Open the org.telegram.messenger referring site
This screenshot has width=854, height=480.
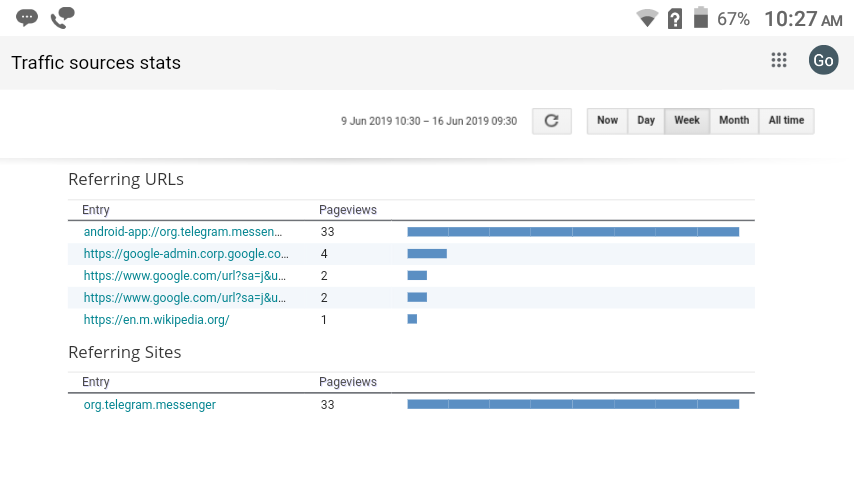[x=150, y=405]
